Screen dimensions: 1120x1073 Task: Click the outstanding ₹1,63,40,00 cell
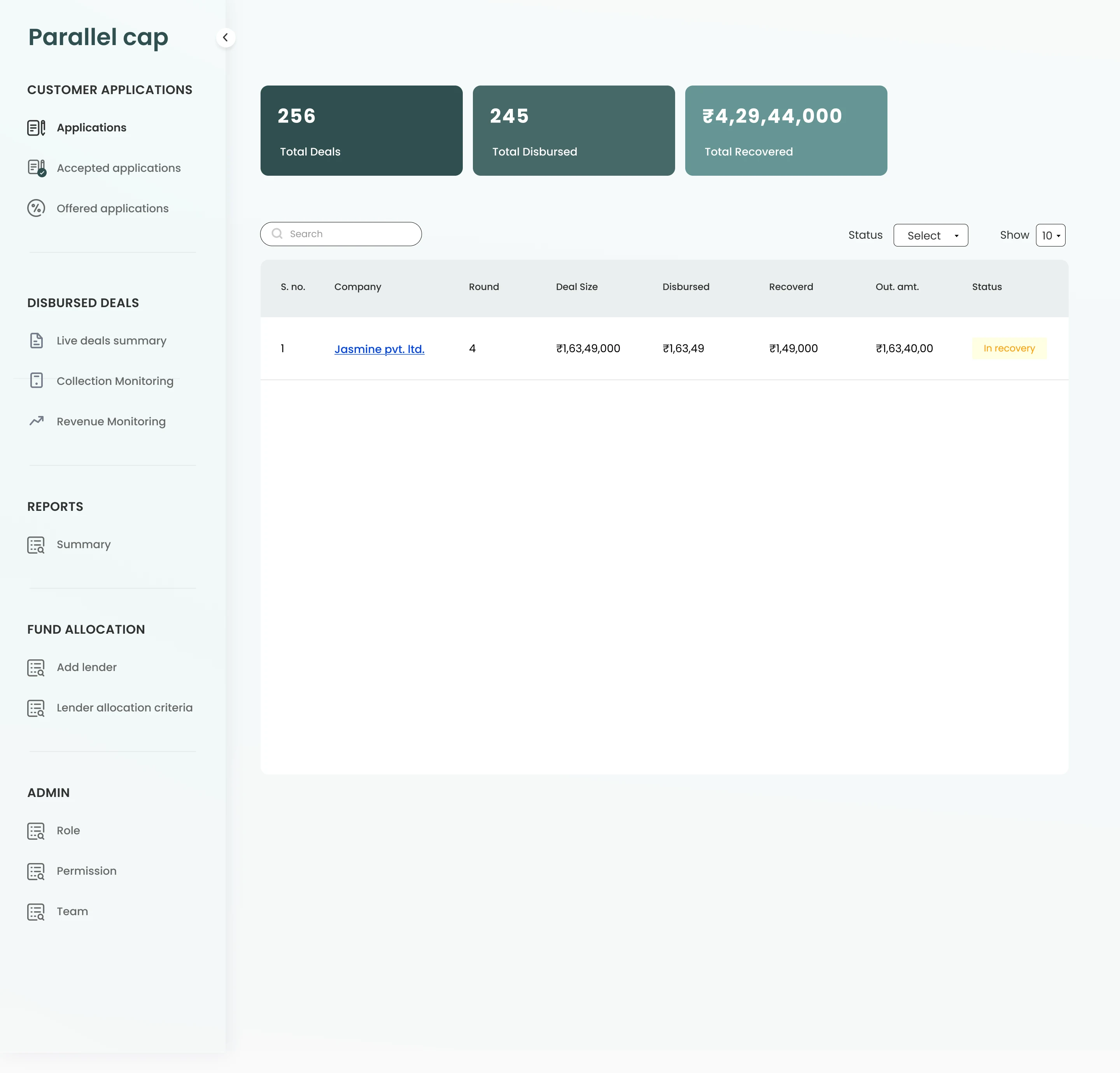(x=904, y=348)
